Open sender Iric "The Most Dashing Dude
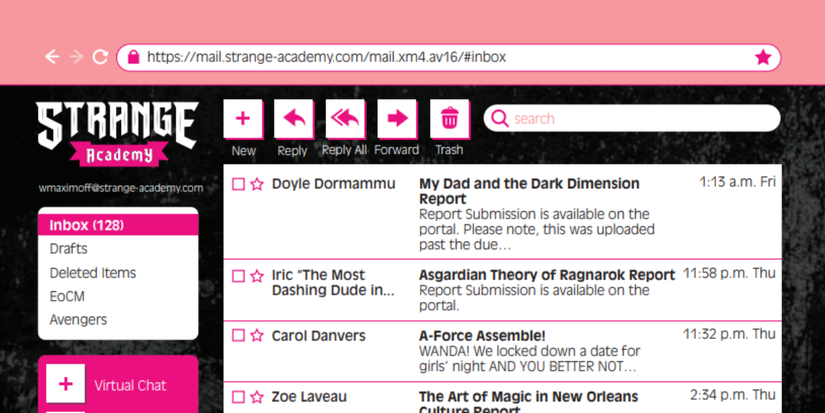This screenshot has width=825, height=413. coord(333,283)
